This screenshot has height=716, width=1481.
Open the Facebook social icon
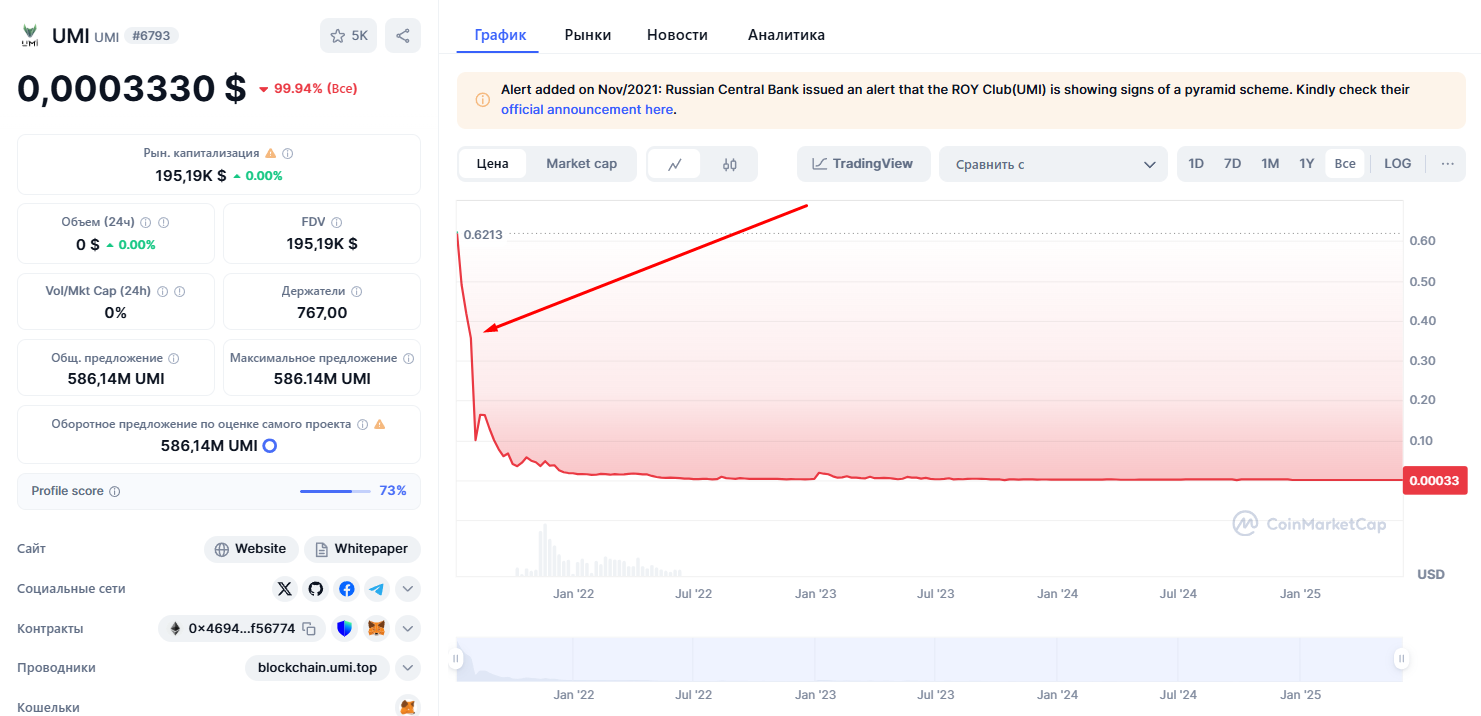click(x=346, y=589)
